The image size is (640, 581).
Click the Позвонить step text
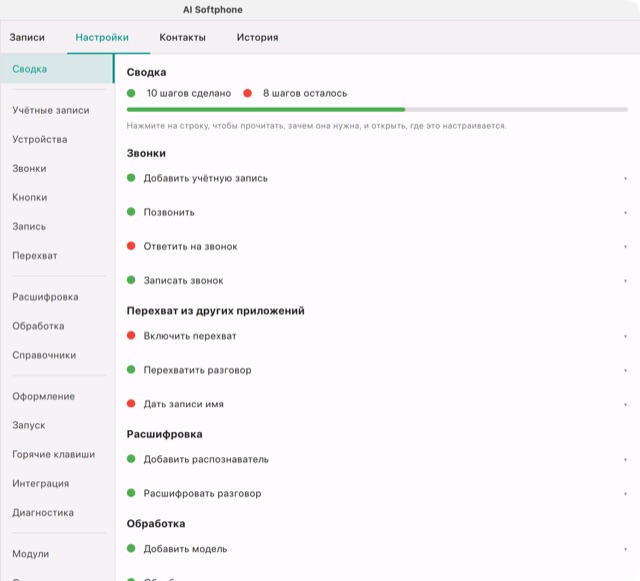169,212
